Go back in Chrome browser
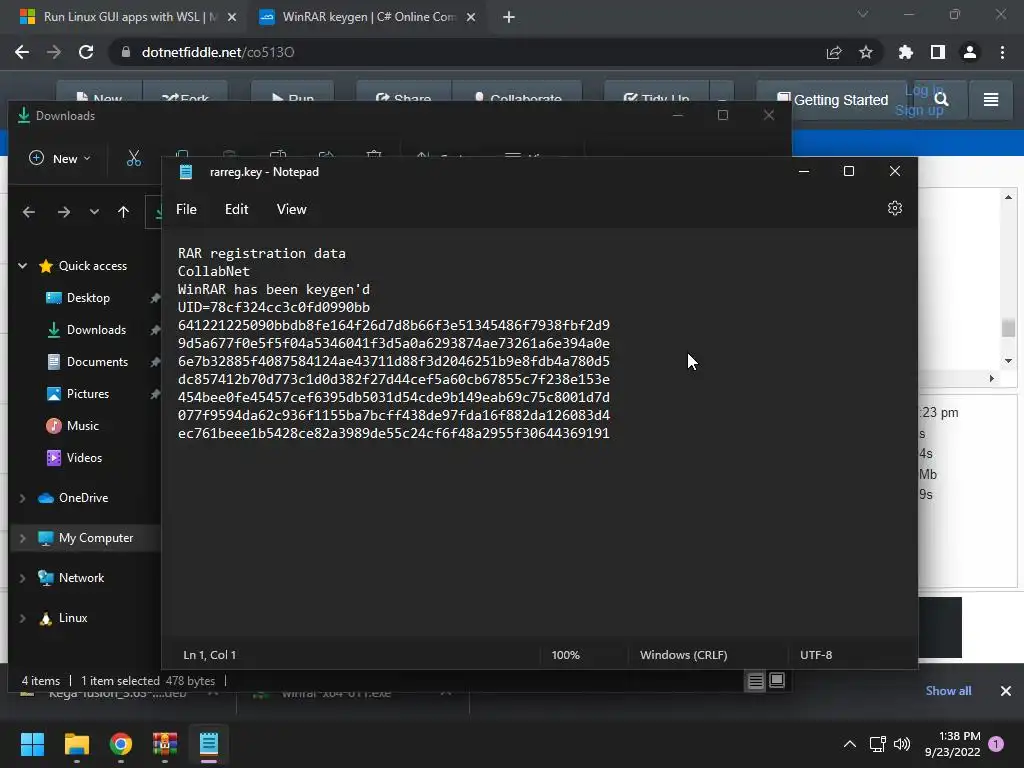The image size is (1024, 768). [x=22, y=52]
